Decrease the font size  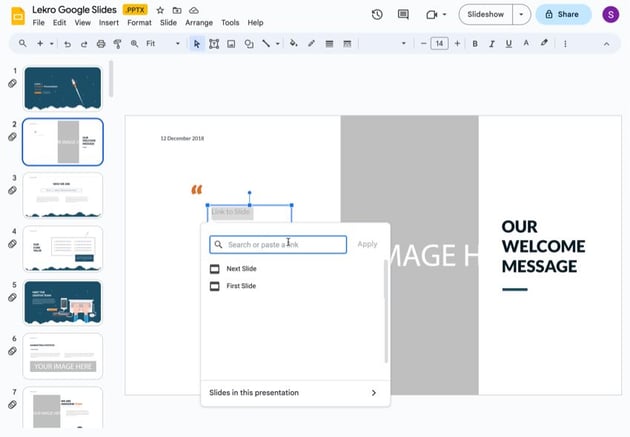(x=423, y=43)
